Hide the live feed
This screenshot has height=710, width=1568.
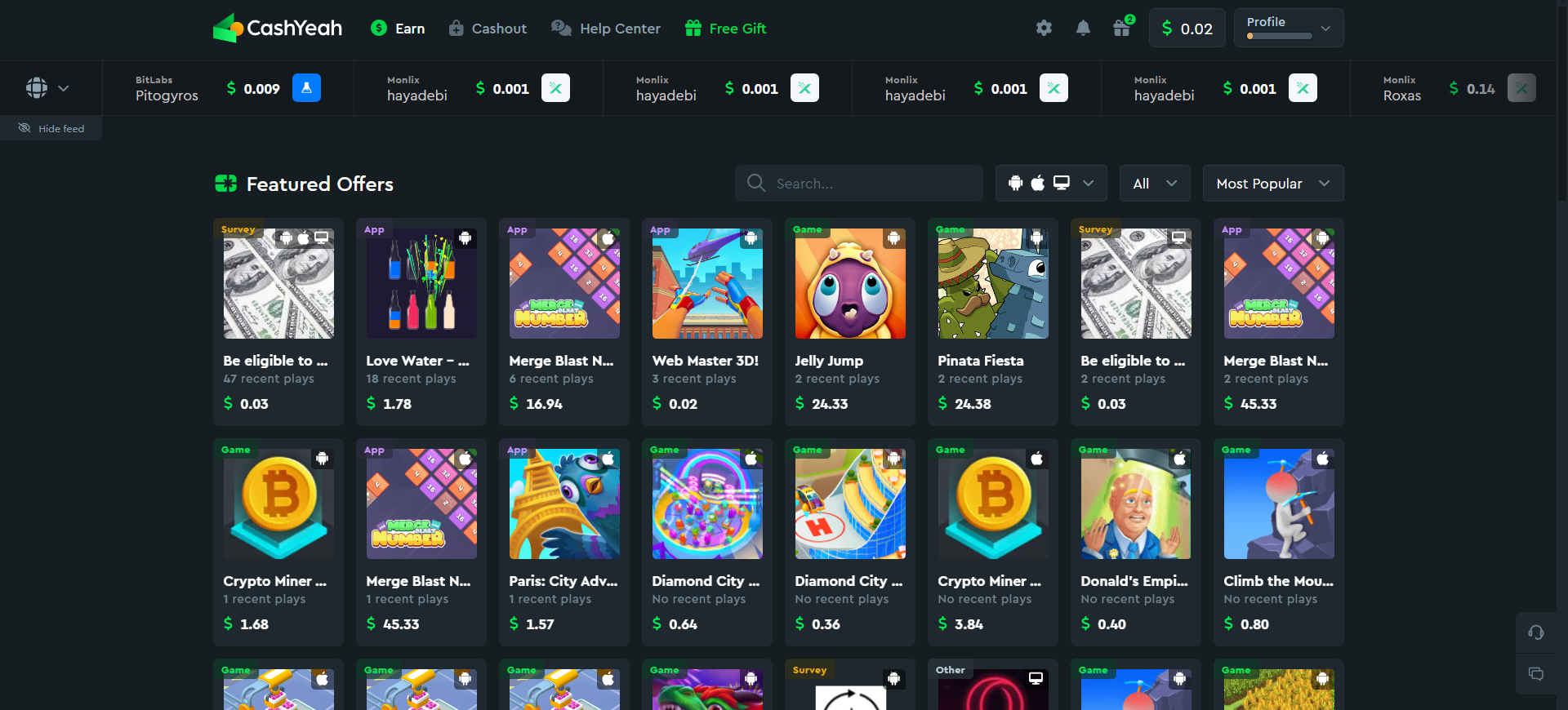point(51,128)
